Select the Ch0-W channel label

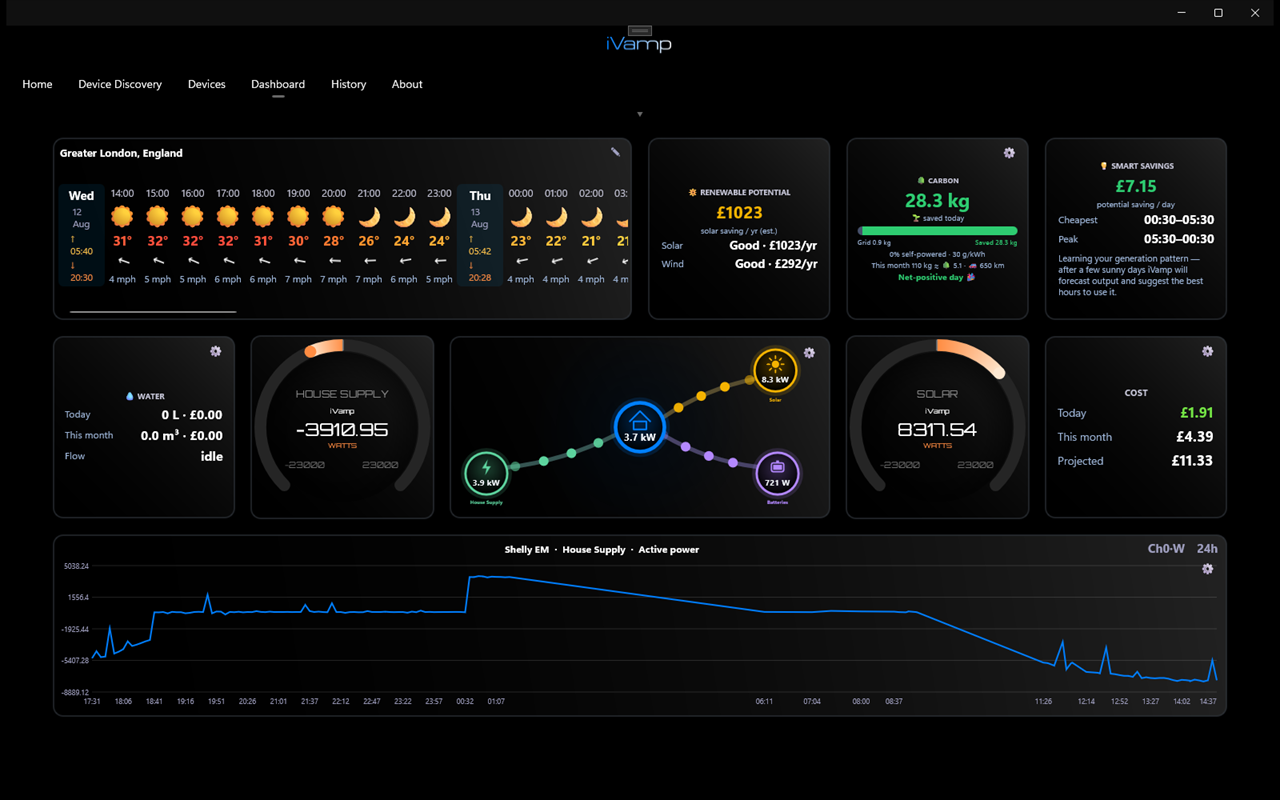click(x=1166, y=548)
